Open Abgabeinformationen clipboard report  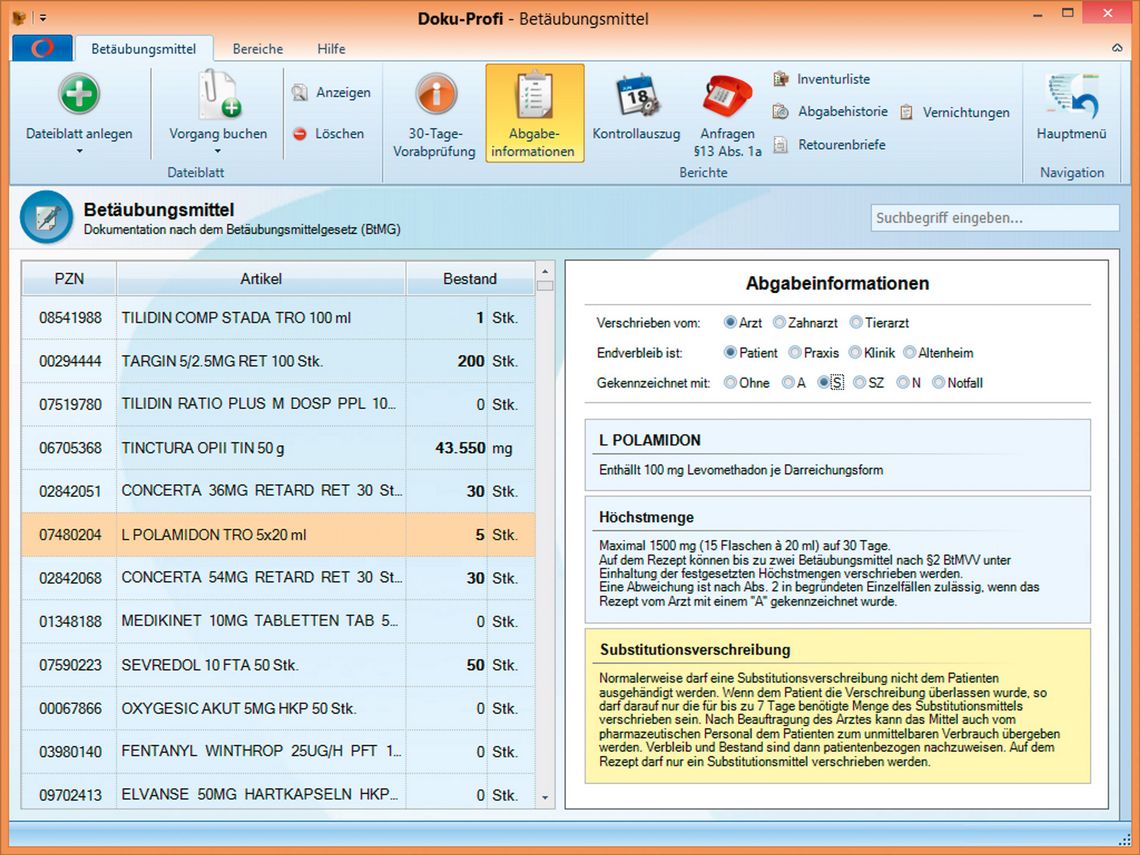(x=534, y=96)
